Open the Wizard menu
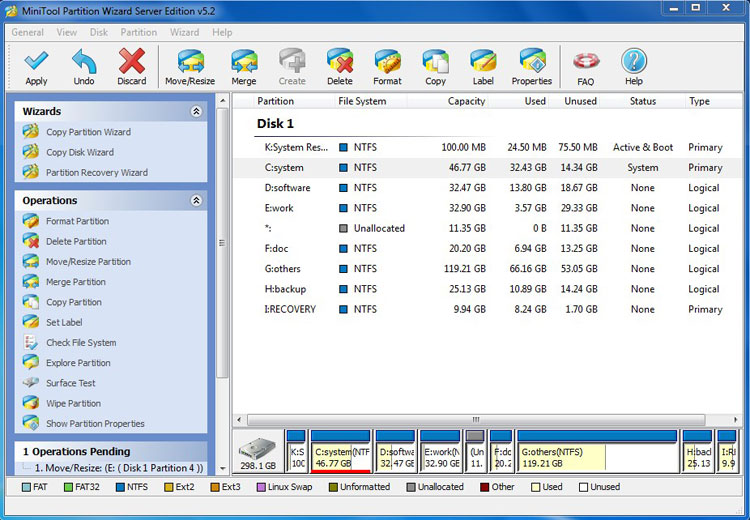This screenshot has width=750, height=520. [185, 33]
